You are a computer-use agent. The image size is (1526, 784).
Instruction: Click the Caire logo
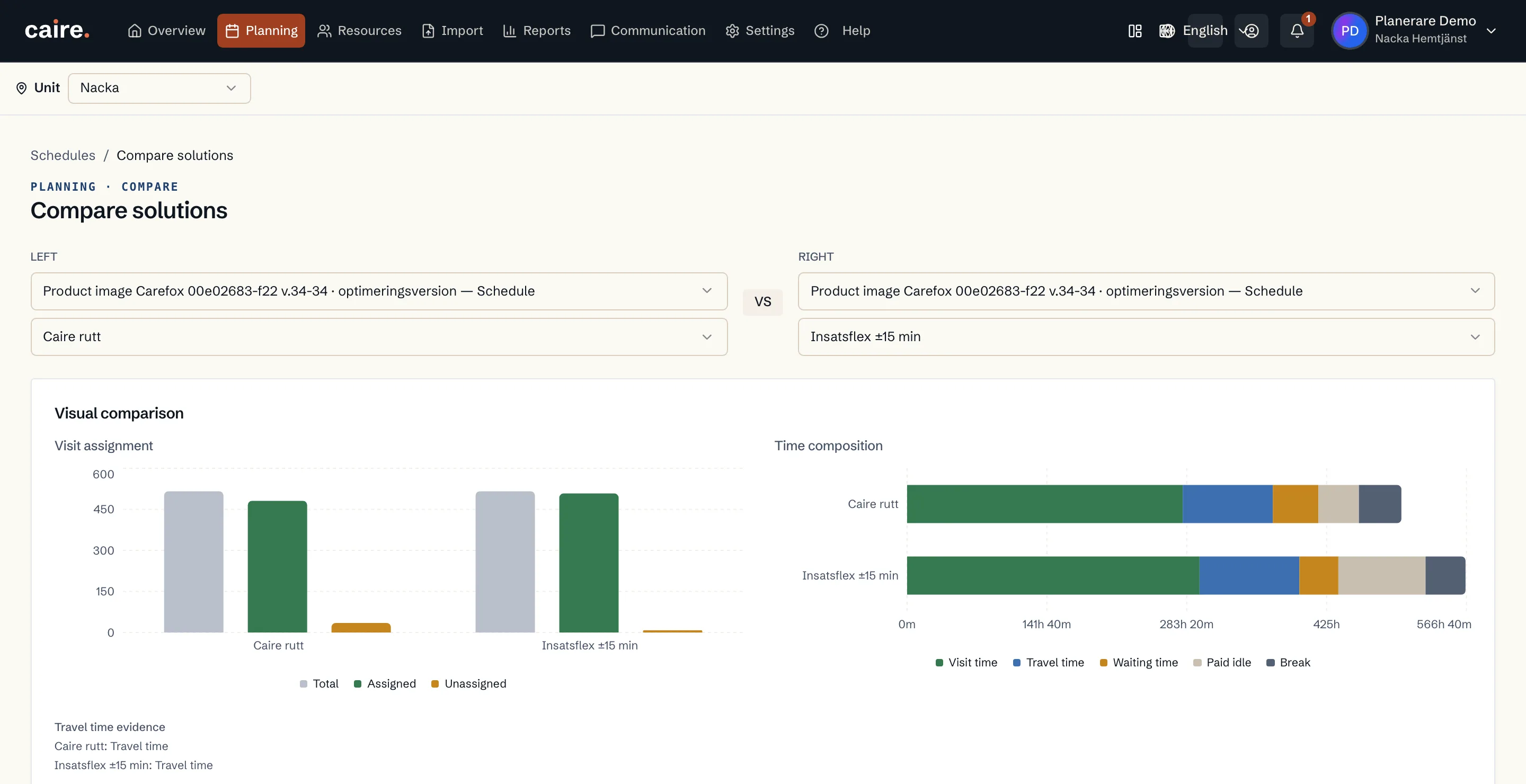[x=57, y=30]
